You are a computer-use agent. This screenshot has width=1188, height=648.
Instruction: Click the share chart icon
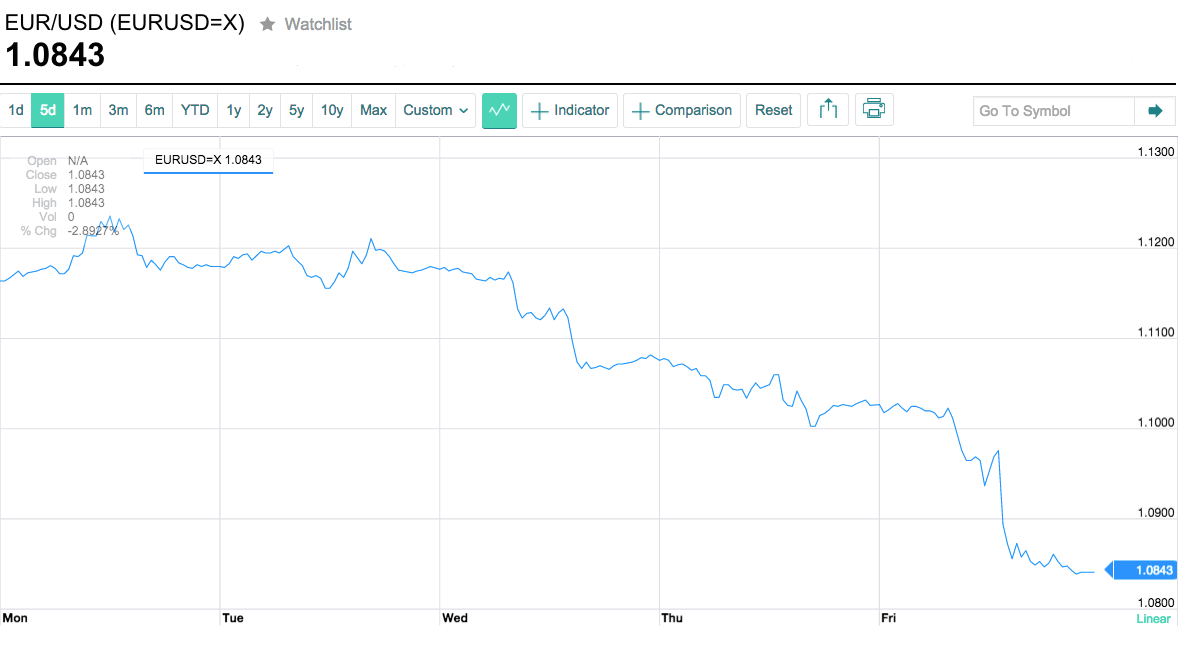click(x=827, y=110)
